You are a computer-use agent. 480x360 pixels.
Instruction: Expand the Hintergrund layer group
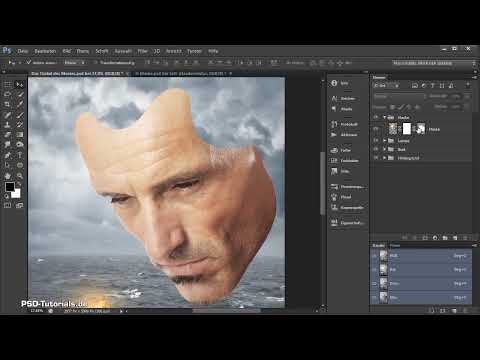coord(384,158)
